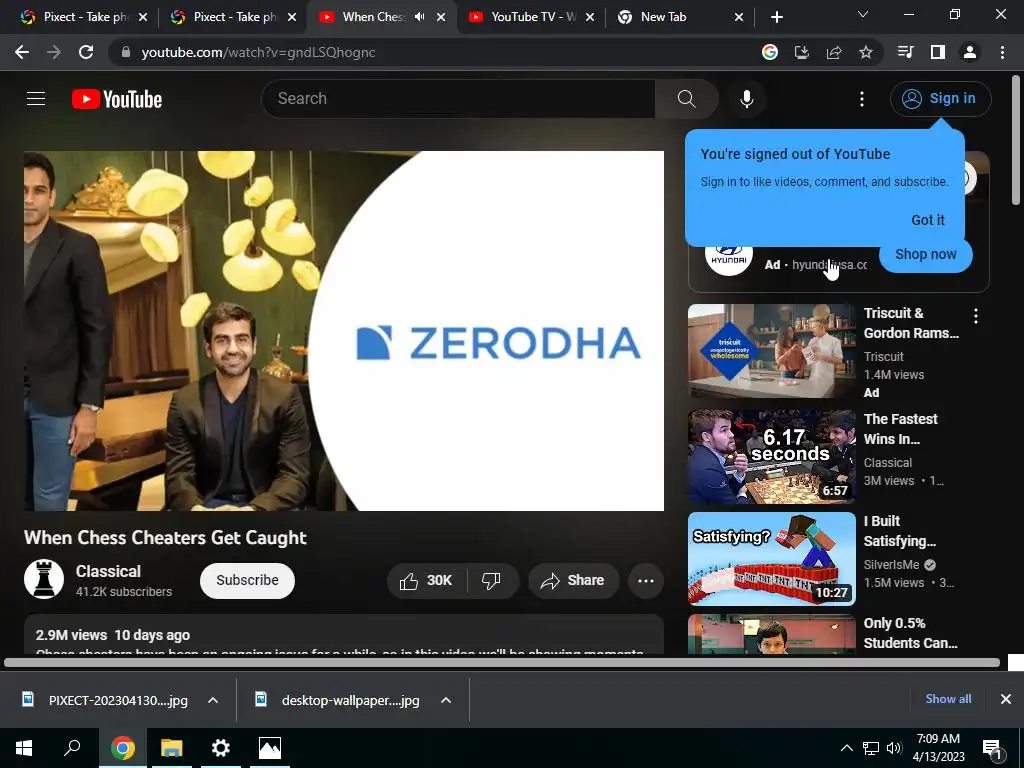Click the Sign in button
This screenshot has width=1024, height=768.
coord(940,99)
